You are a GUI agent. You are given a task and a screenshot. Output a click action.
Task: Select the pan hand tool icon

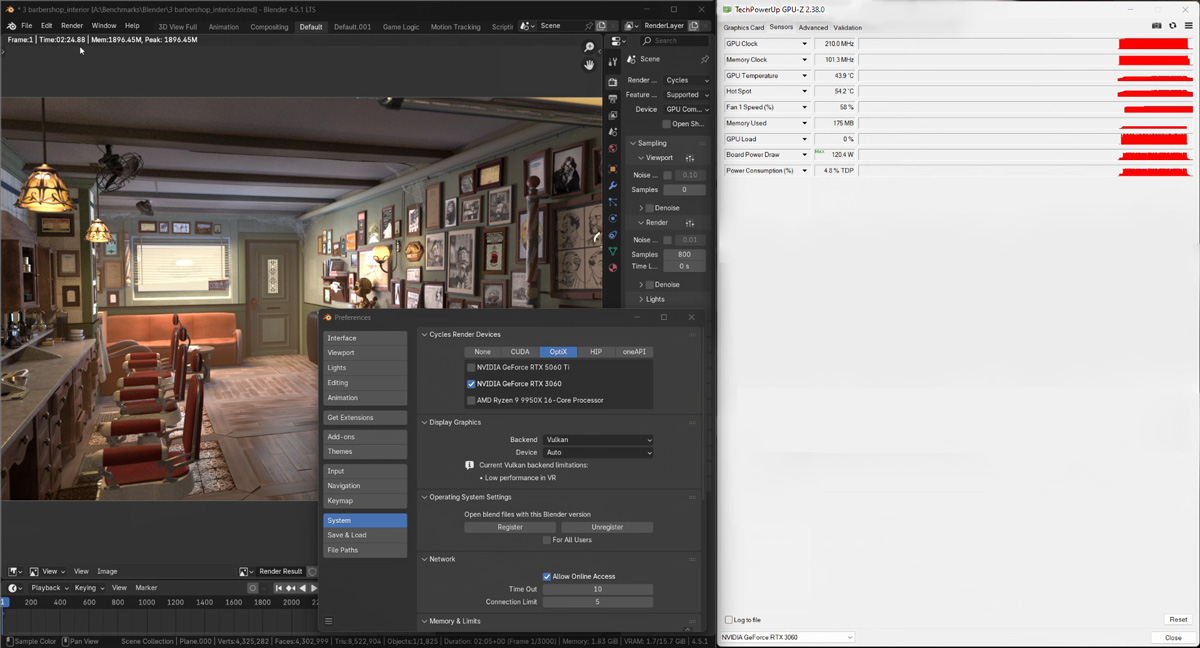pyautogui.click(x=589, y=65)
